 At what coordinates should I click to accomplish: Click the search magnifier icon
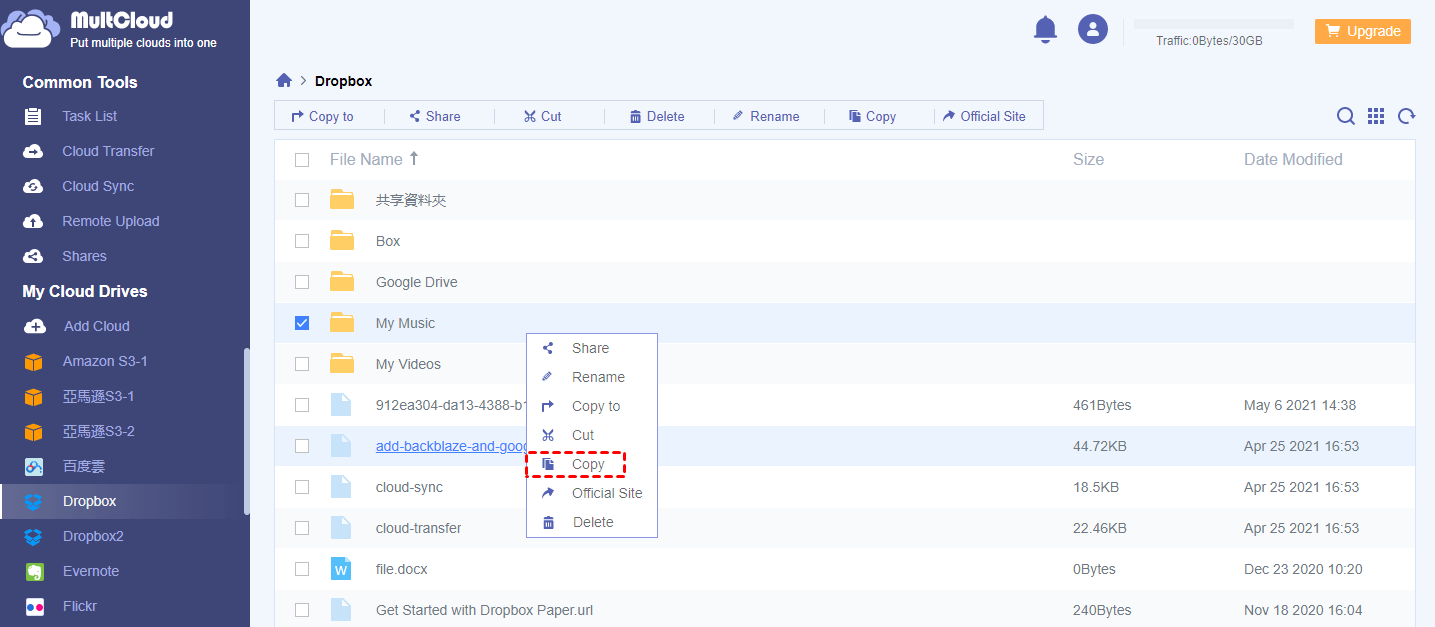click(x=1346, y=116)
